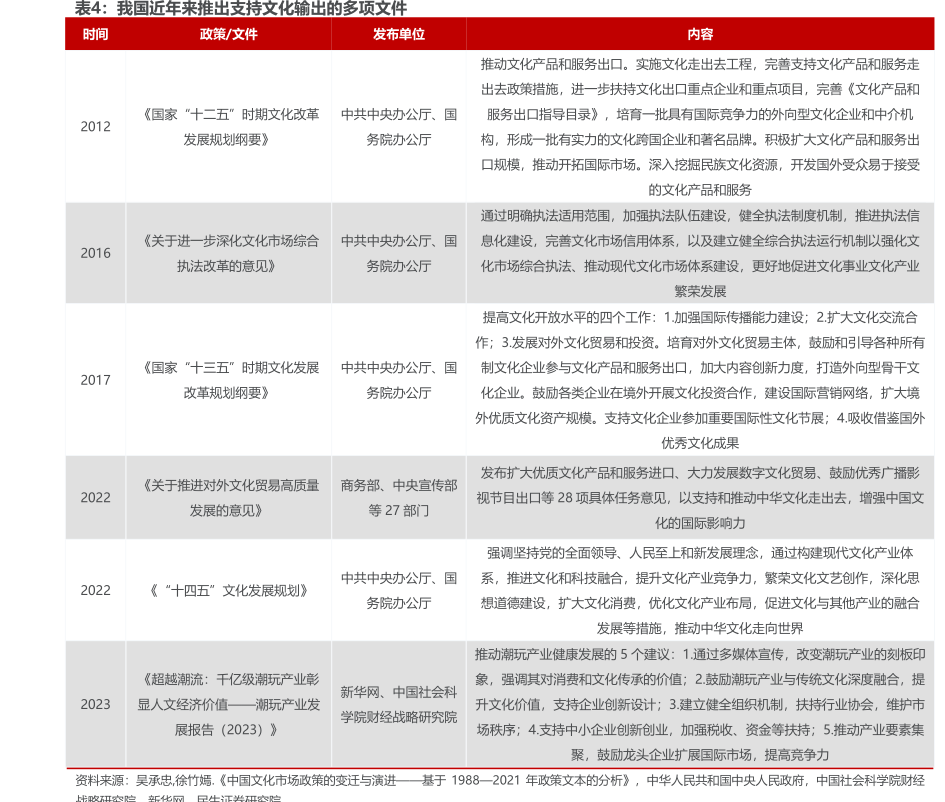Viewport: 945px width, 802px height.
Task: Select the 2023 content cell about 潮玩产业 suggestions
Action: pyautogui.click(x=700, y=704)
